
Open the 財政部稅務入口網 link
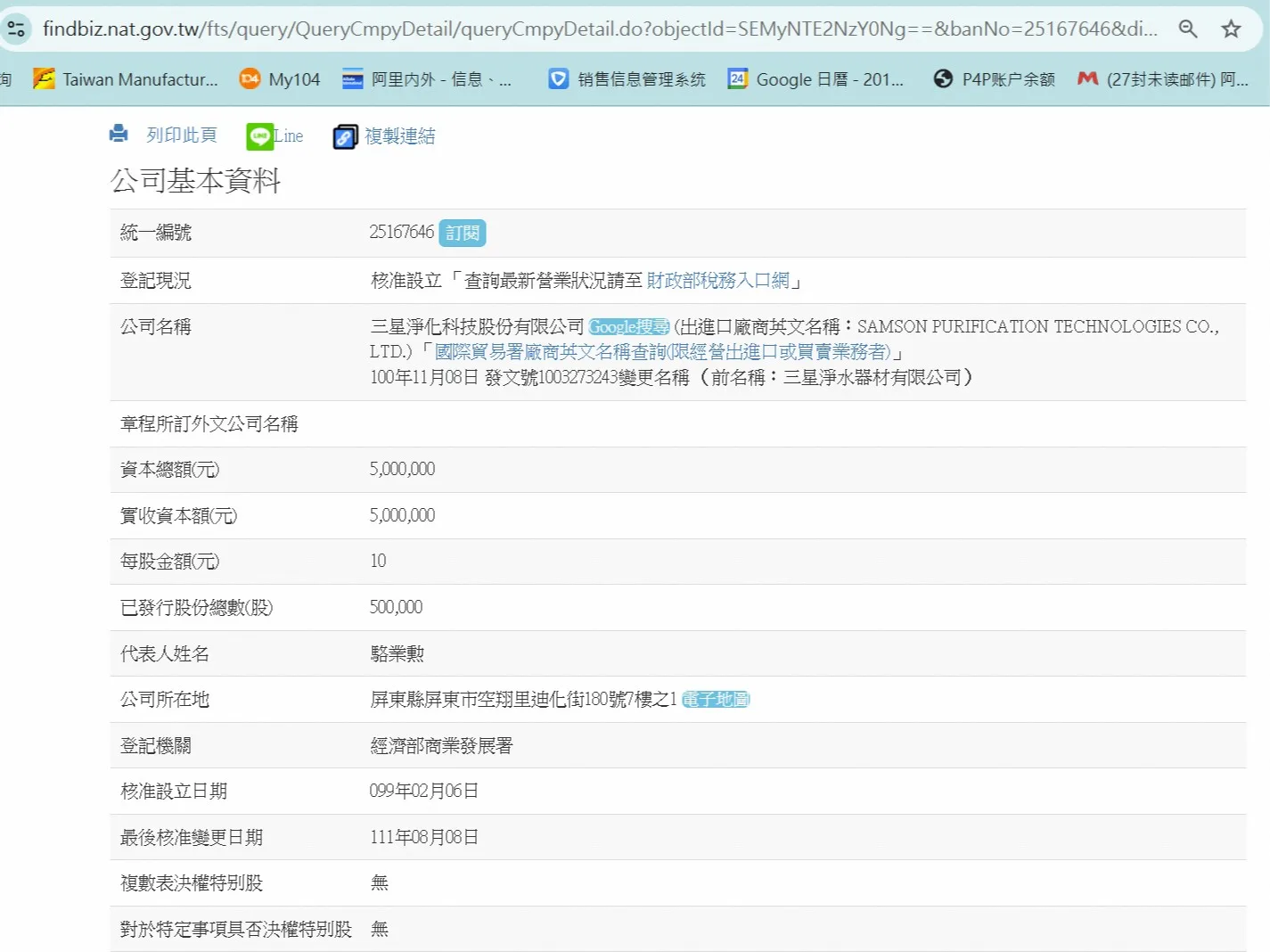(x=717, y=281)
